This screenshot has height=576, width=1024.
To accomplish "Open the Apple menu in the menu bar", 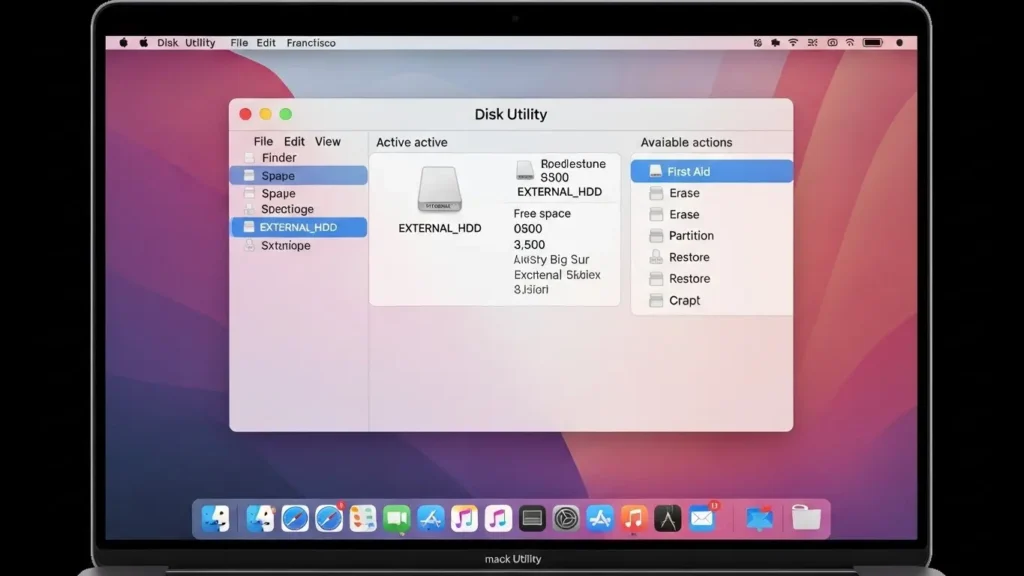I will (123, 43).
